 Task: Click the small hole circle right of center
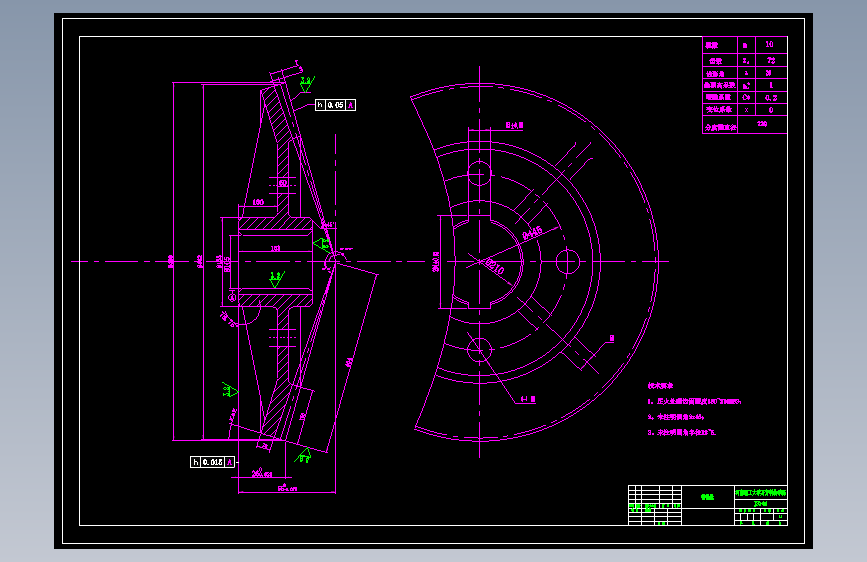[567, 262]
